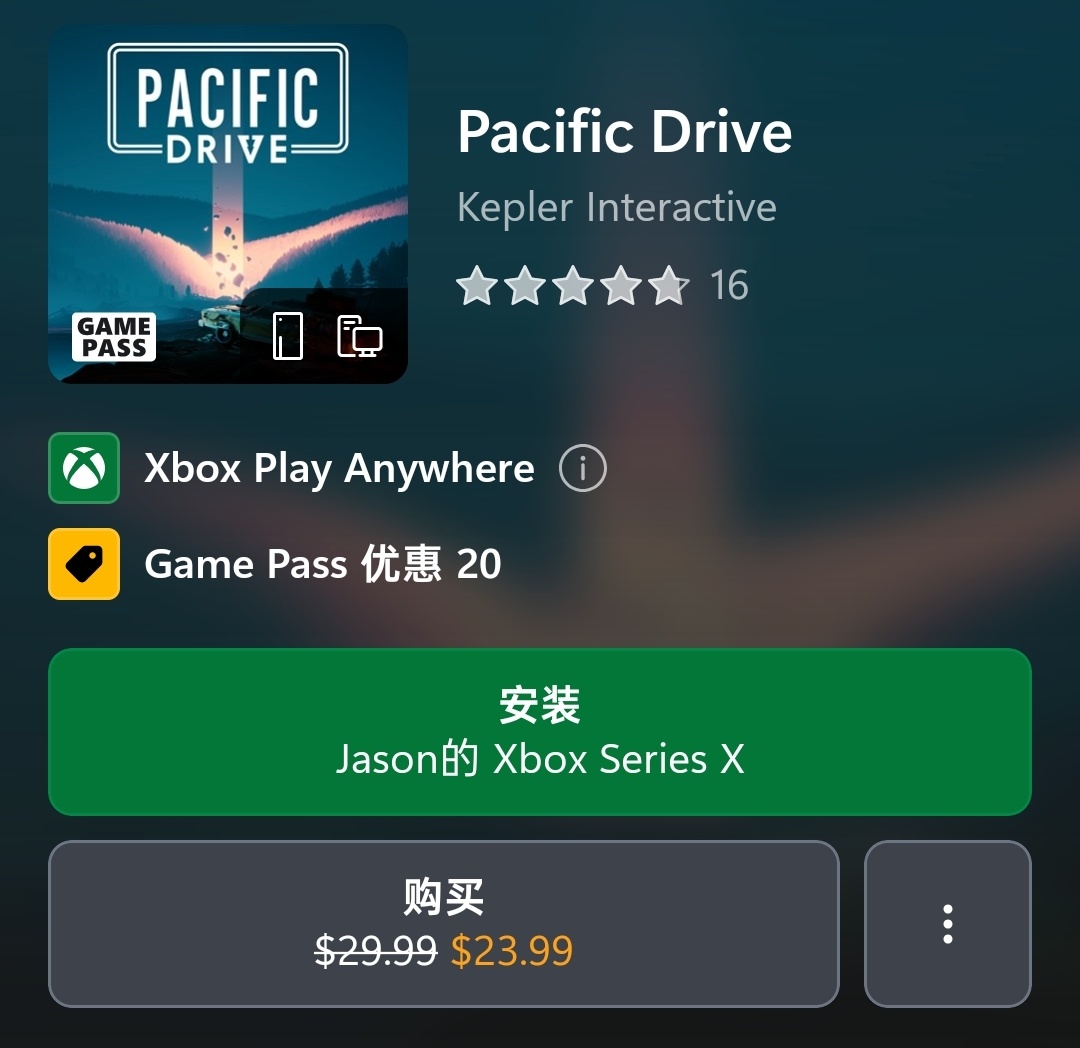Click the yellow Game Pass deal tag icon
Screen dimensions: 1080x1048
click(x=84, y=564)
